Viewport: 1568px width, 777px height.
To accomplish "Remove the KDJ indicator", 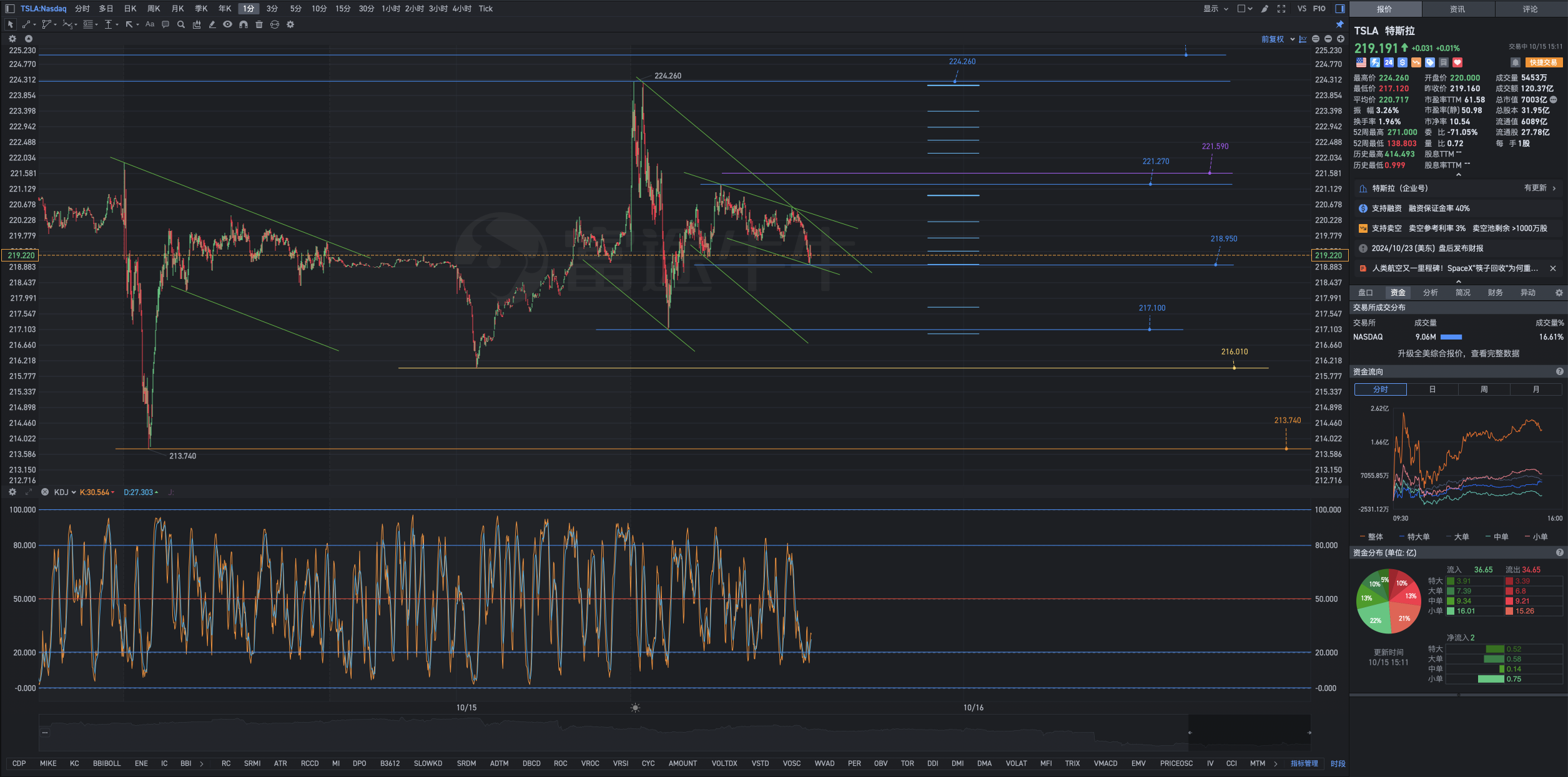I will [45, 492].
